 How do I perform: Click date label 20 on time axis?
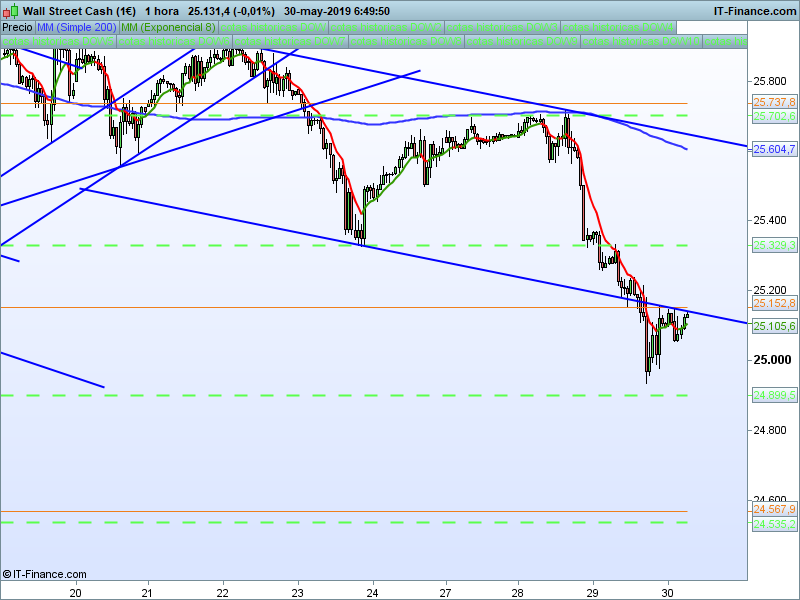pos(76,593)
